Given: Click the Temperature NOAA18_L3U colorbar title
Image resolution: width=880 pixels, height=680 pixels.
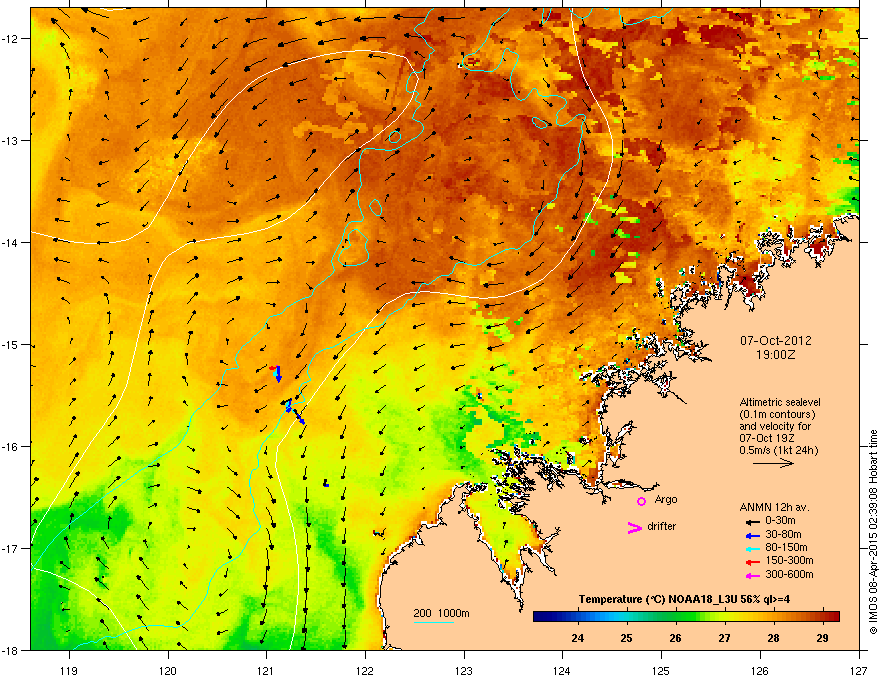Looking at the screenshot, I should point(684,599).
